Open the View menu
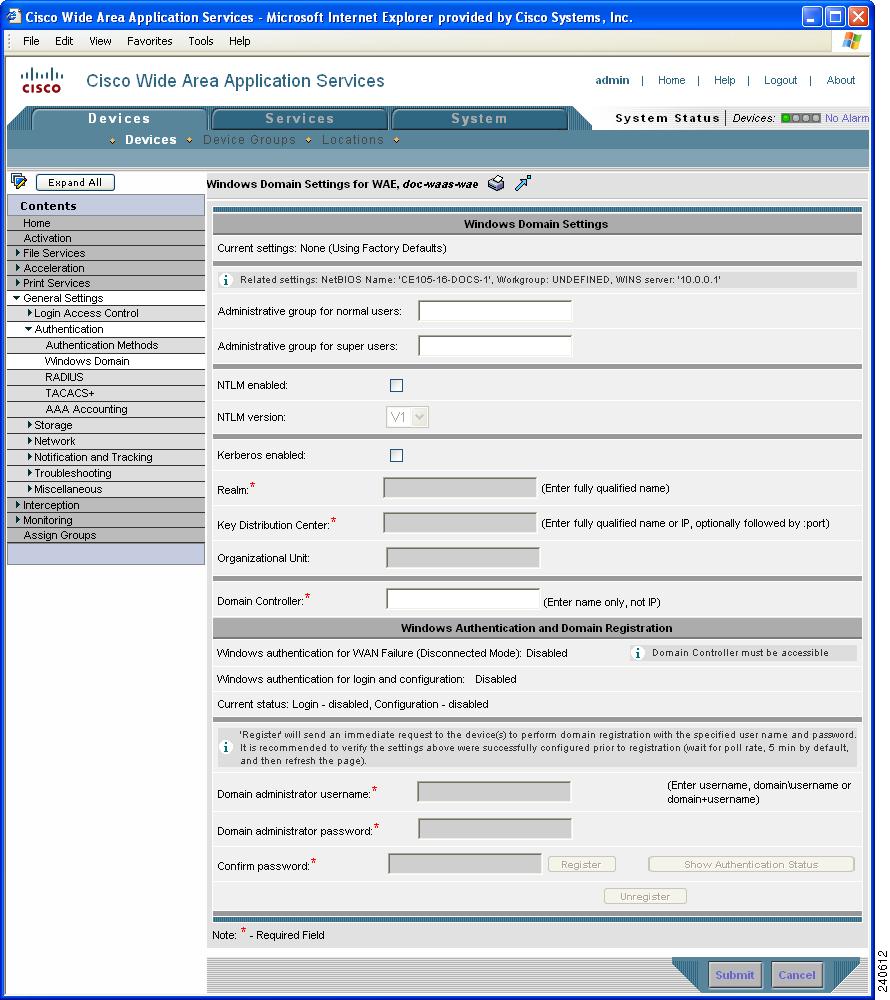 pyautogui.click(x=100, y=41)
